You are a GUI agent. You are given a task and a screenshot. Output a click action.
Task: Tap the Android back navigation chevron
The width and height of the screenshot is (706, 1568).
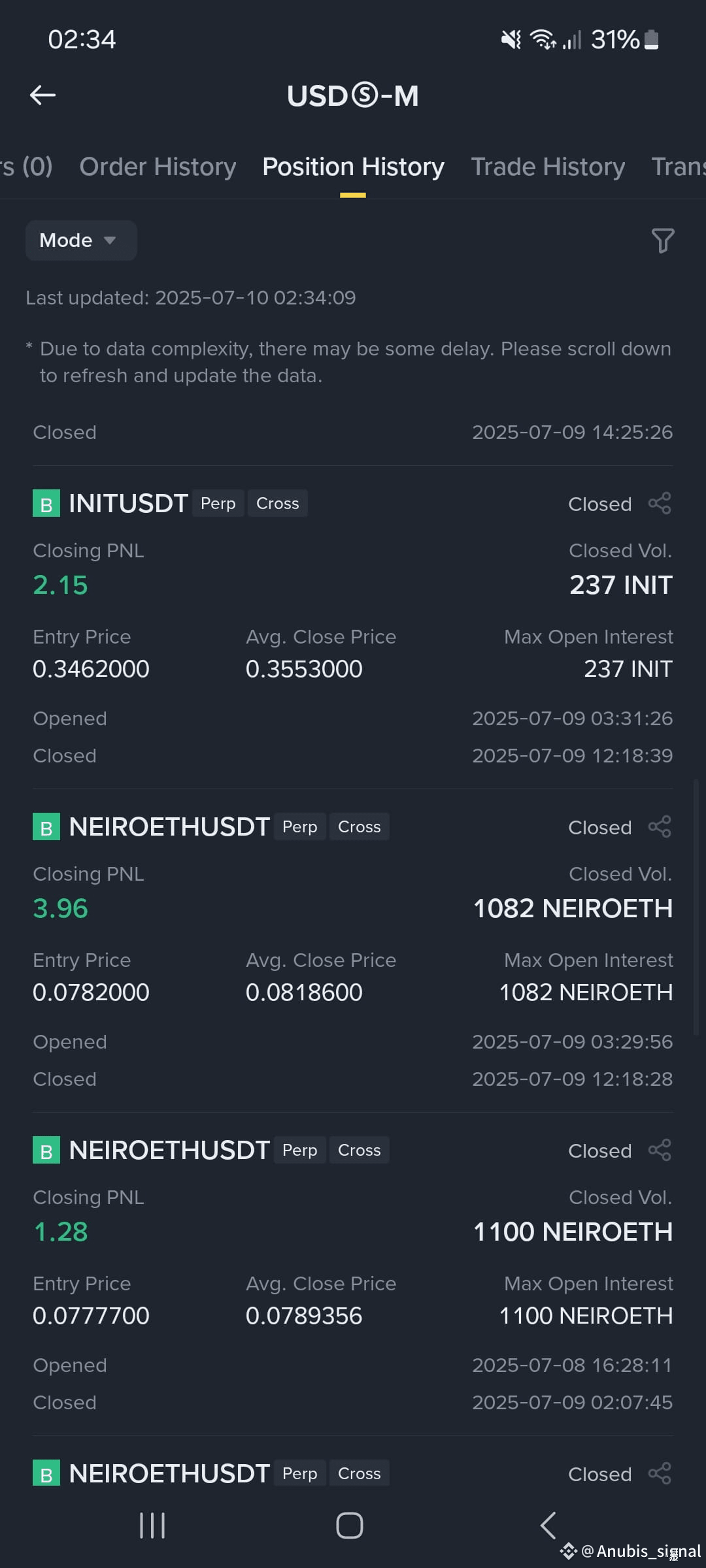click(x=548, y=1526)
